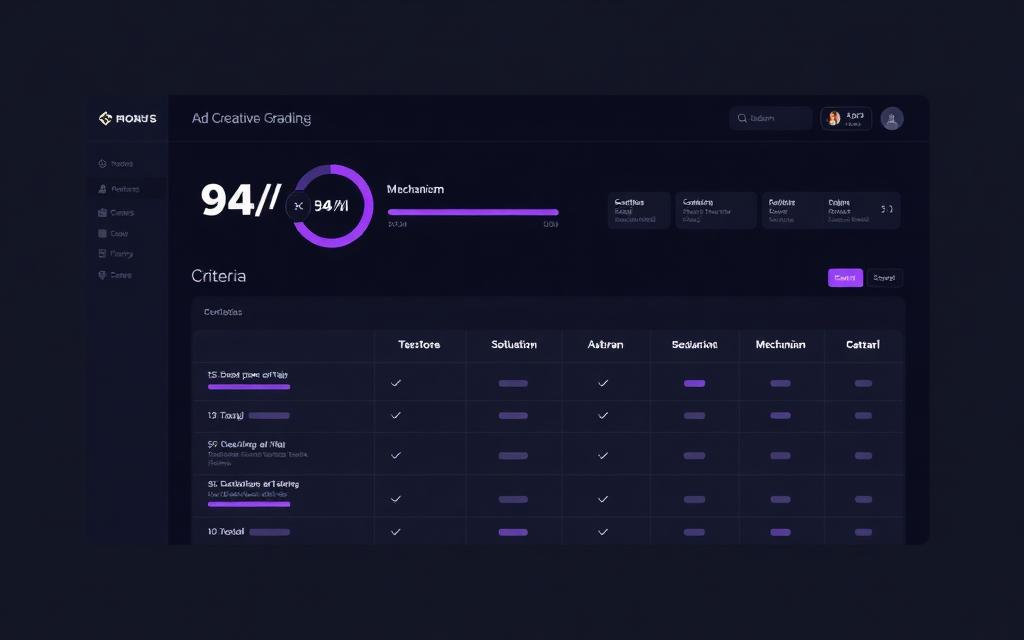Open the second summary card in the stats row

pyautogui.click(x=716, y=210)
